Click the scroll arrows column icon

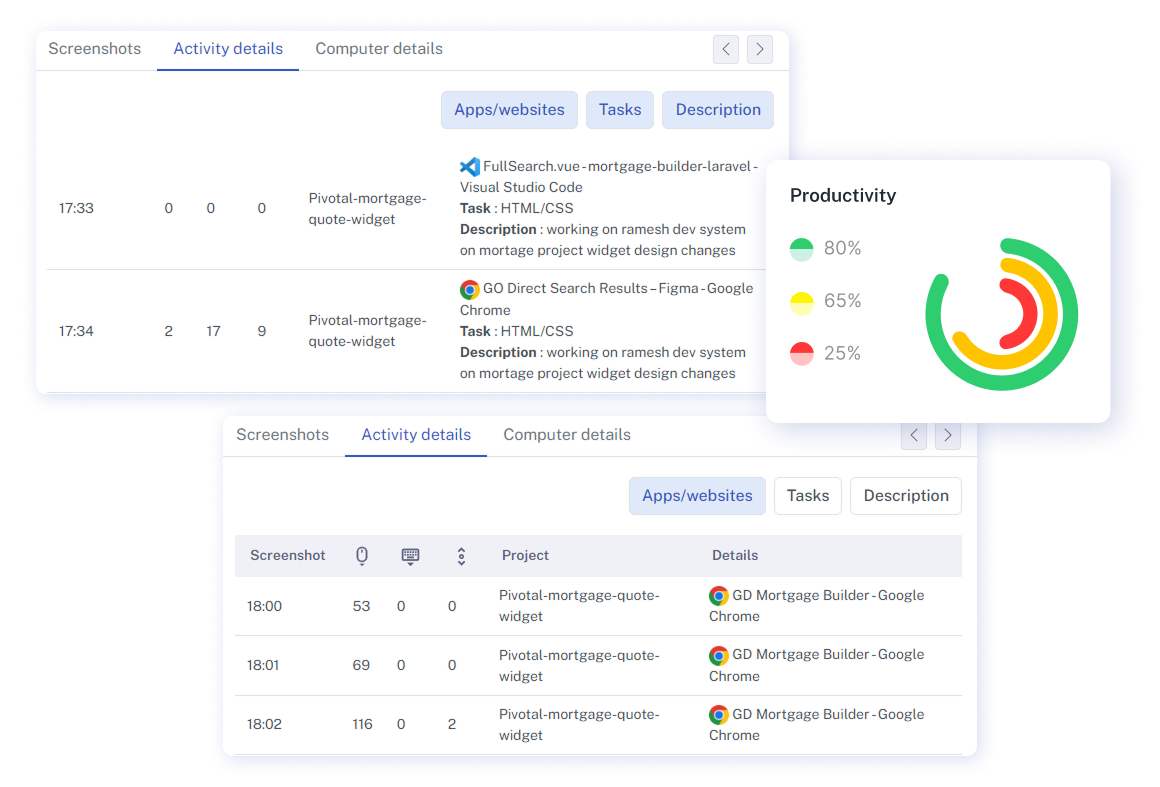click(x=461, y=556)
